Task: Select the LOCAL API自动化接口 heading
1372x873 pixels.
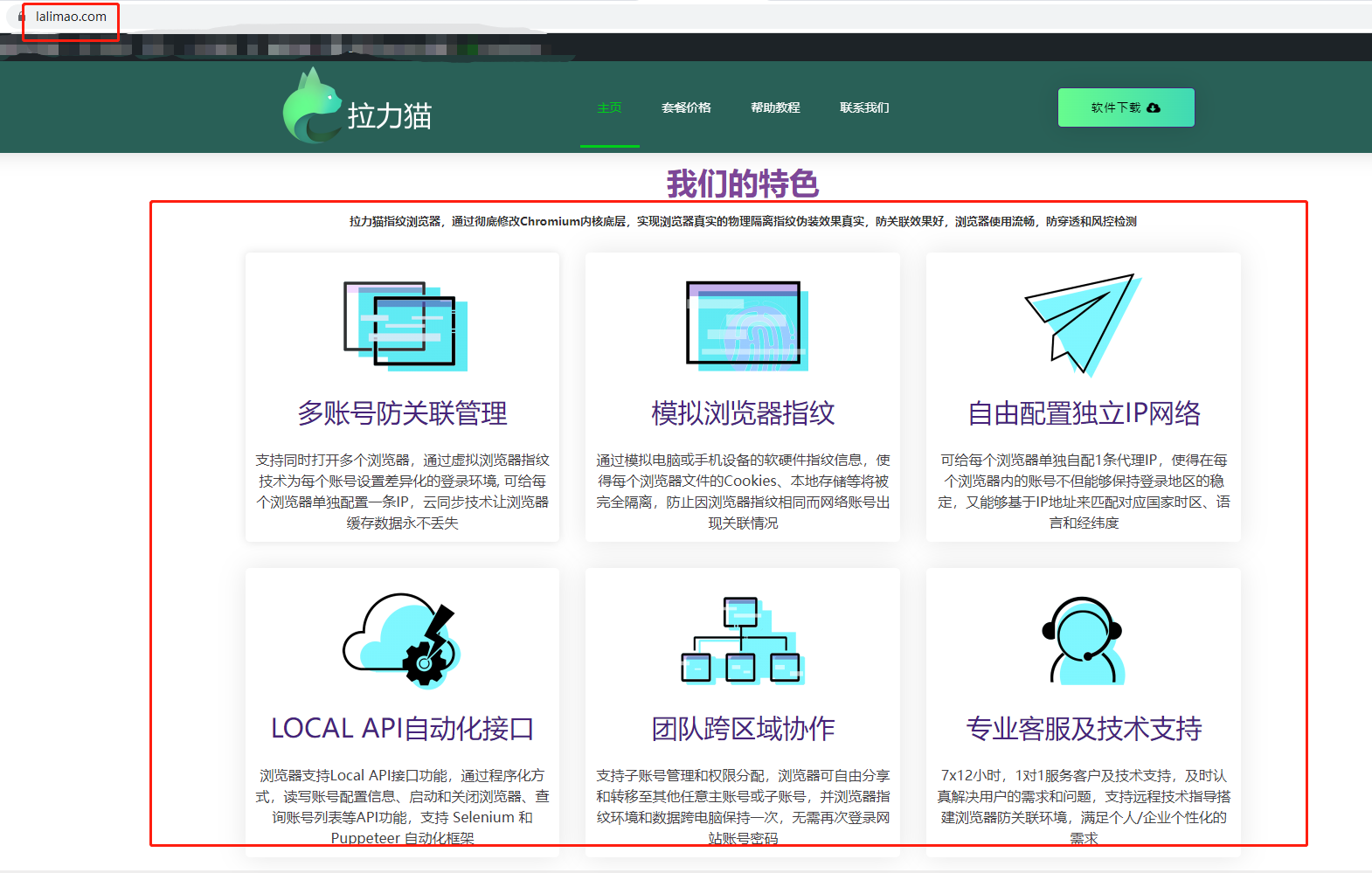Action: [402, 729]
